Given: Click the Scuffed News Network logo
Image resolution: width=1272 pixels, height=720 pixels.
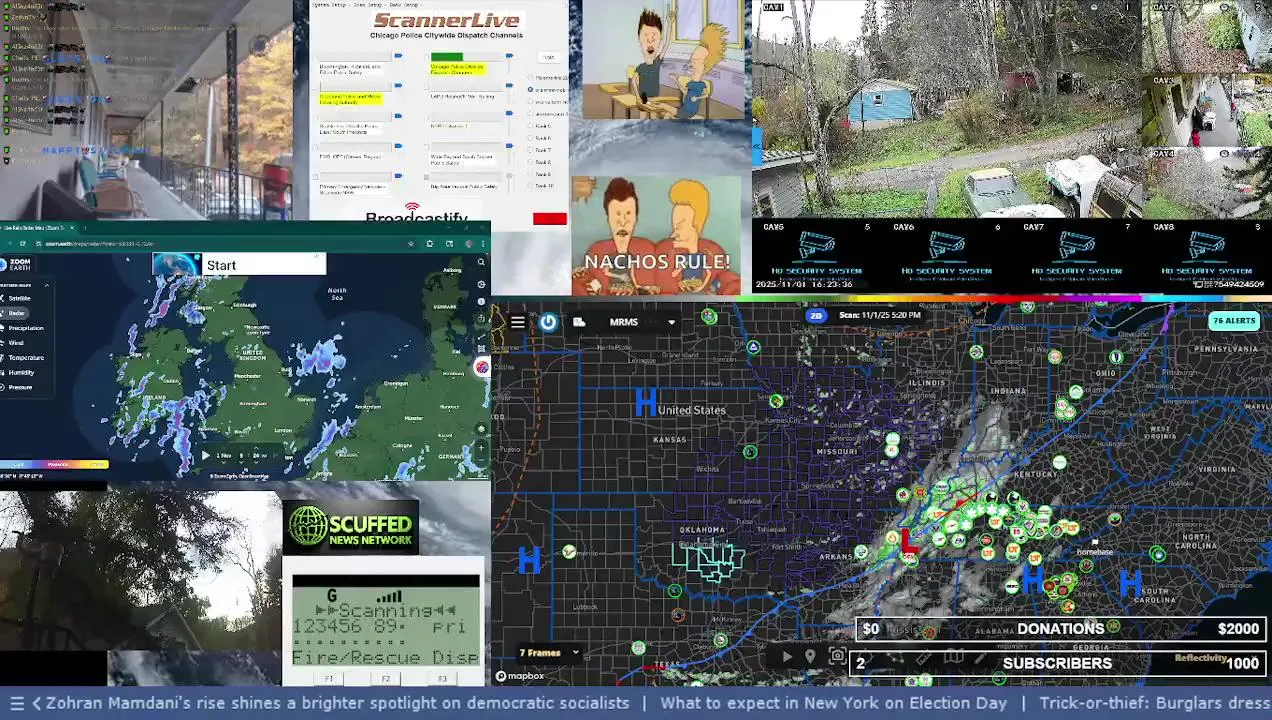Looking at the screenshot, I should tap(351, 528).
